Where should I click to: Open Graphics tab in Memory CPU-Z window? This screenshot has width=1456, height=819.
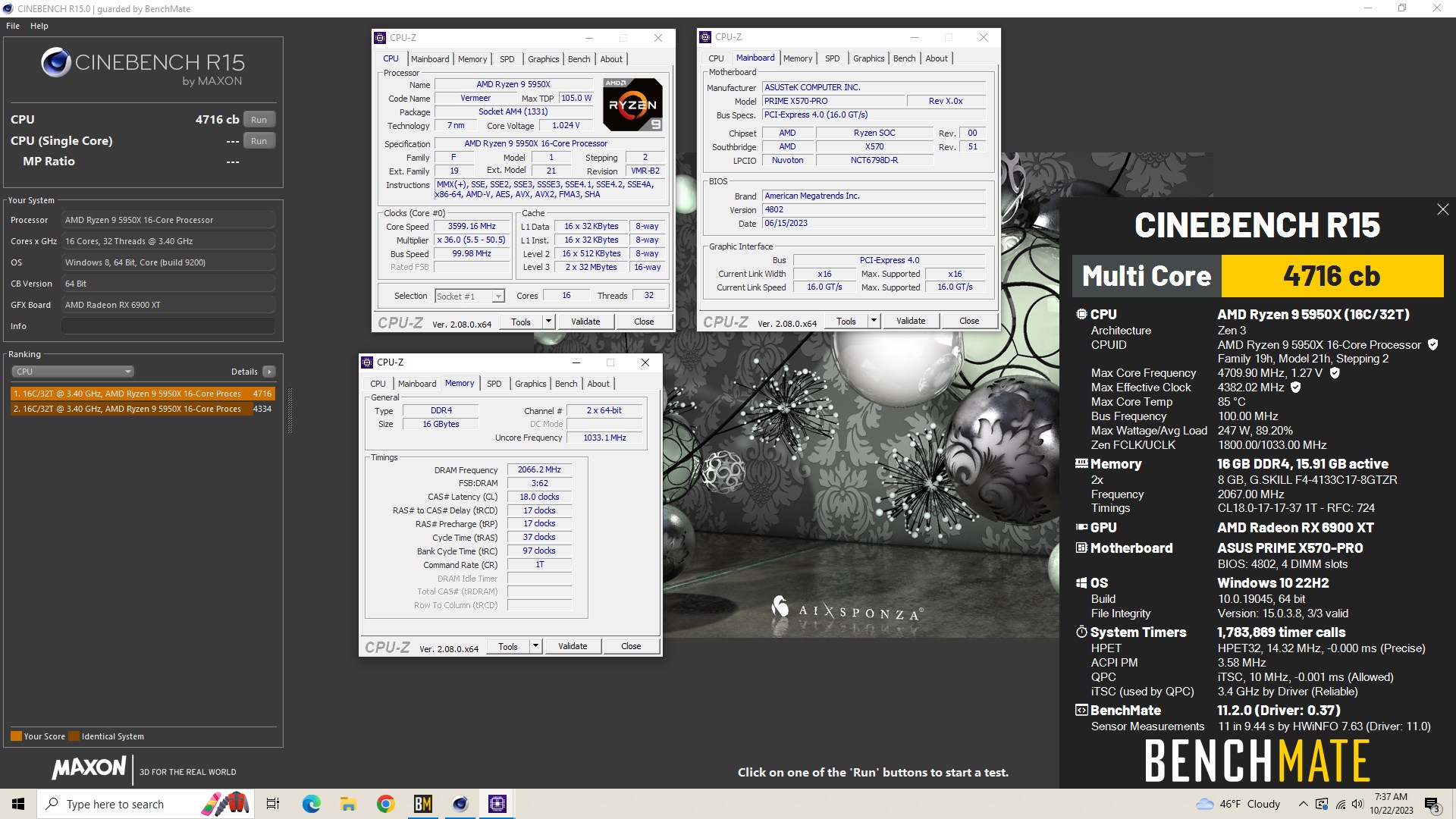pyautogui.click(x=531, y=384)
